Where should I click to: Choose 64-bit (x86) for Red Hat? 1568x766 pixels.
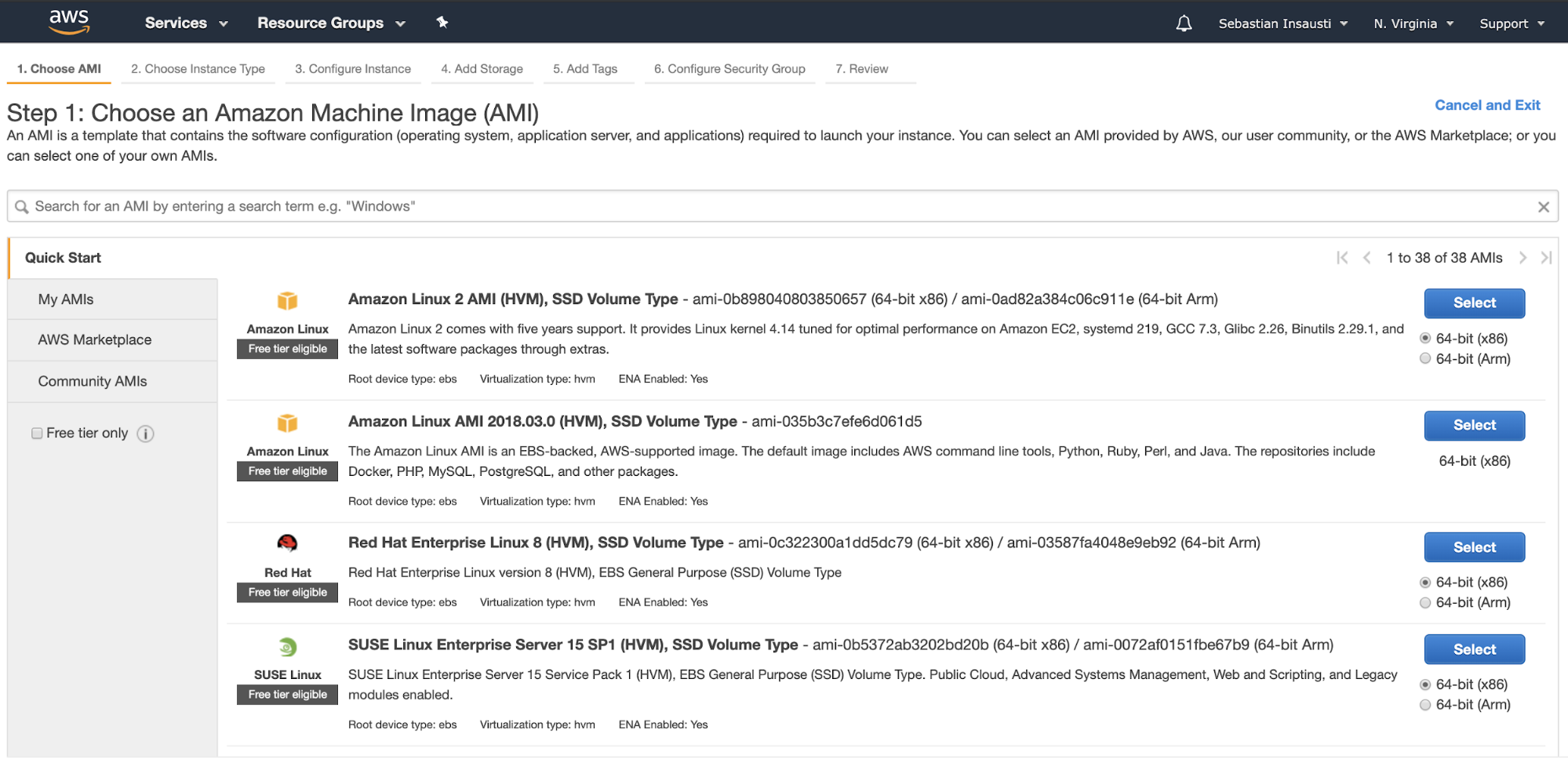click(x=1425, y=583)
